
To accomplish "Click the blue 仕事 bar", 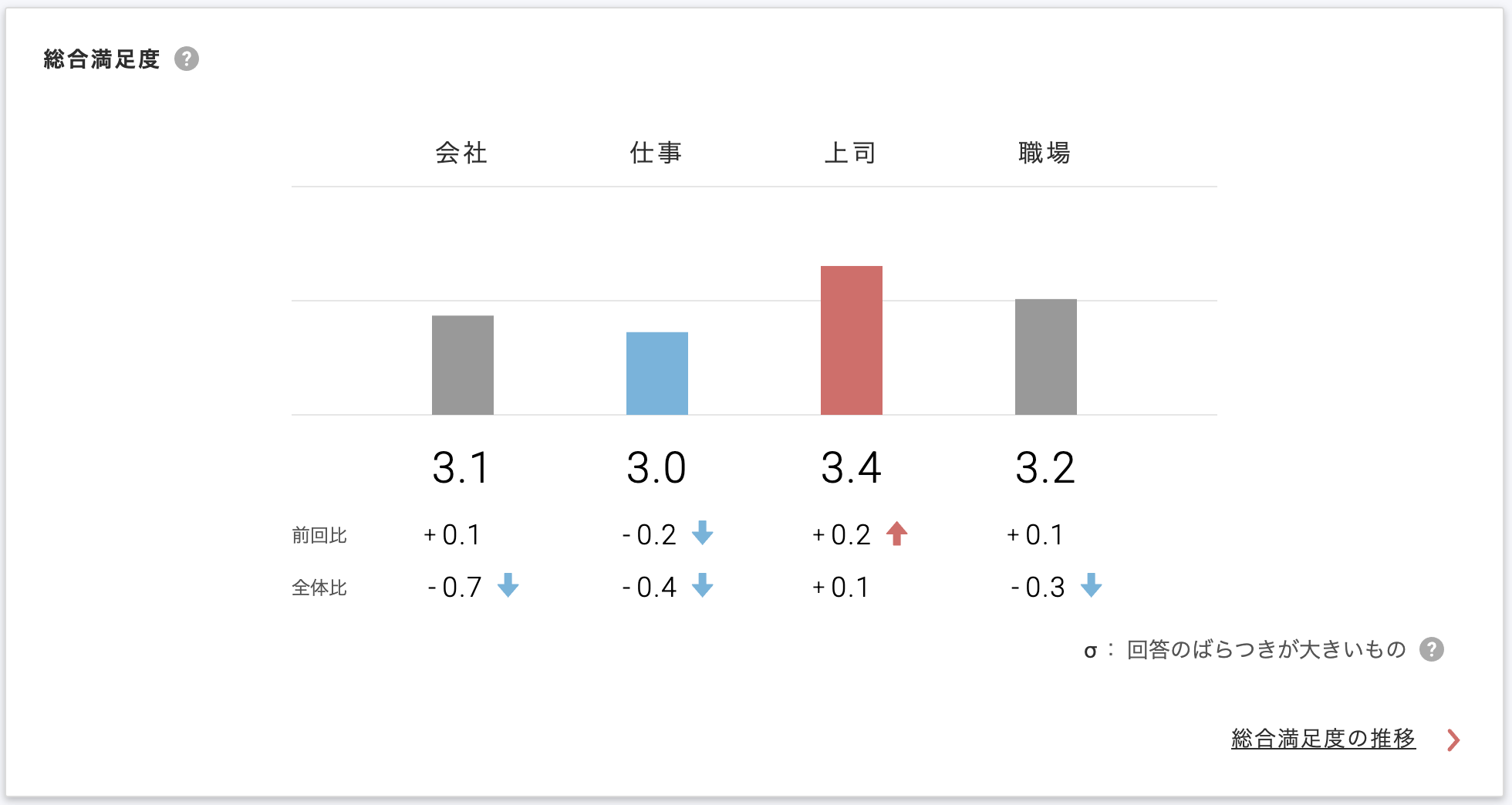I will [657, 373].
